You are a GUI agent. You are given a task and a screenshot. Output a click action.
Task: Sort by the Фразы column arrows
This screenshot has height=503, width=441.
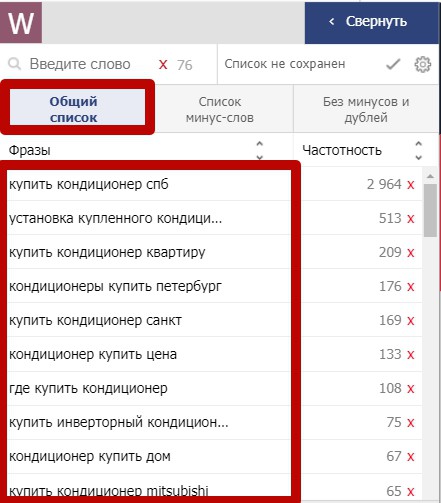(x=259, y=150)
